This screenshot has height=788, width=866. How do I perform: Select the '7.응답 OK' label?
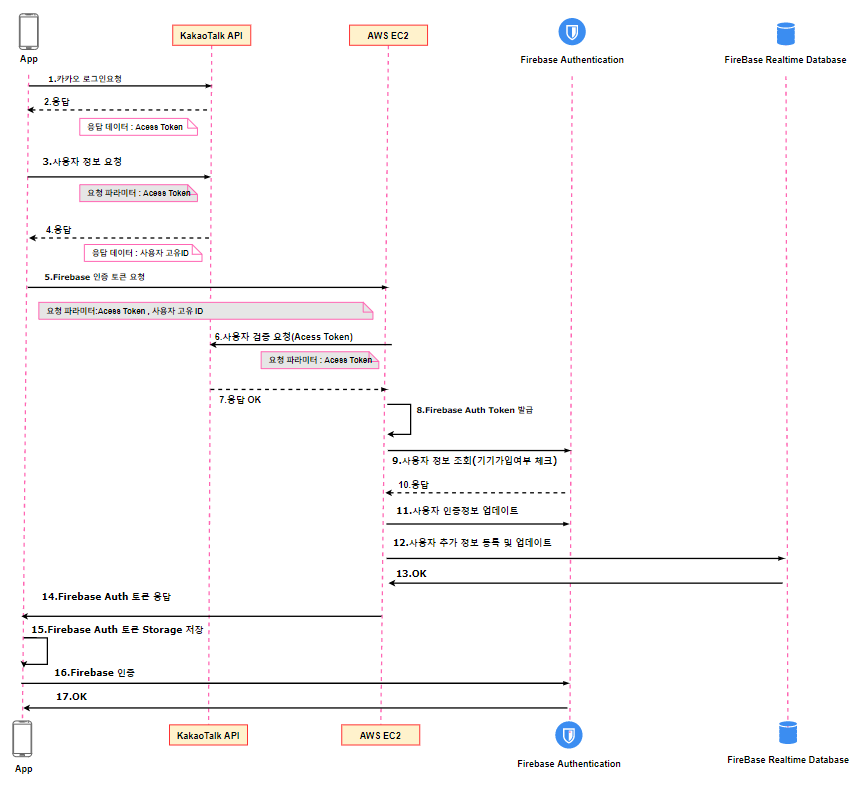tap(240, 400)
